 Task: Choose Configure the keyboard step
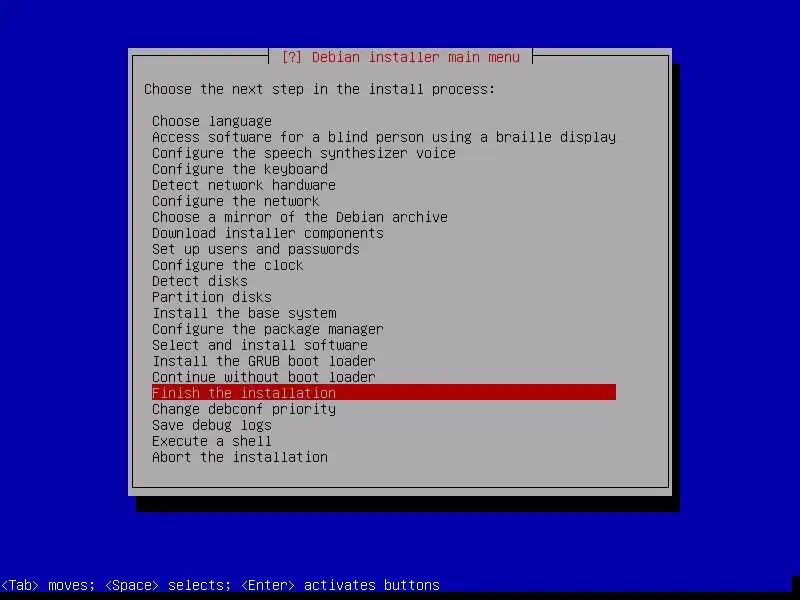[x=384, y=169]
